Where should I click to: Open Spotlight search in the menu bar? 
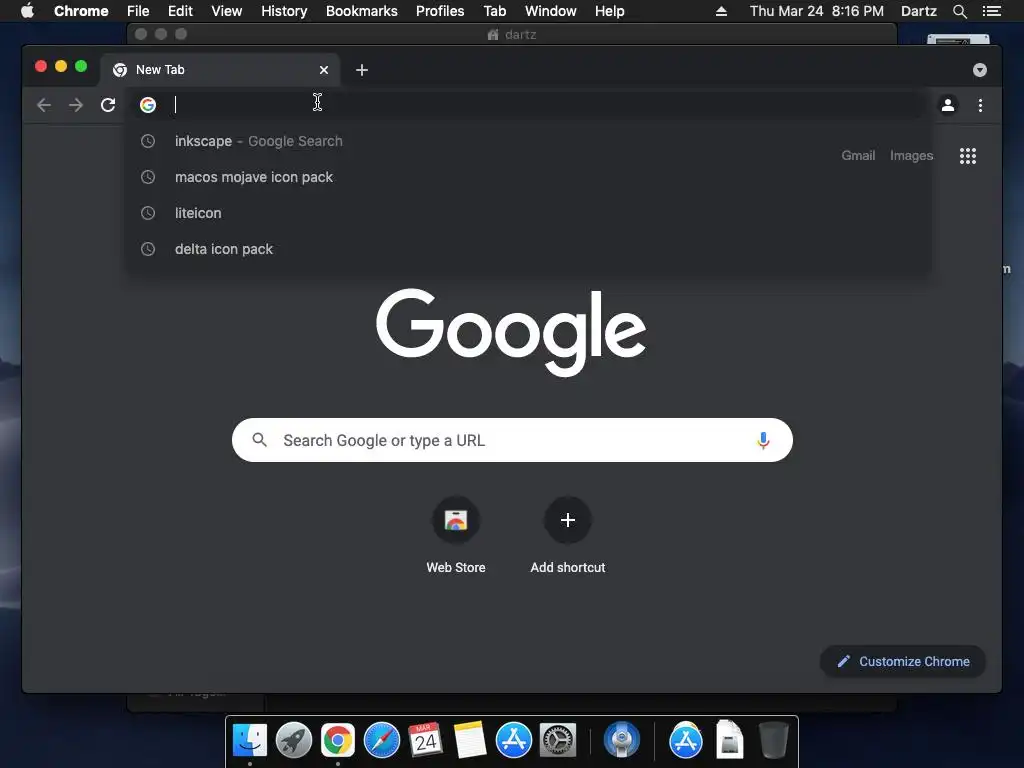(959, 11)
